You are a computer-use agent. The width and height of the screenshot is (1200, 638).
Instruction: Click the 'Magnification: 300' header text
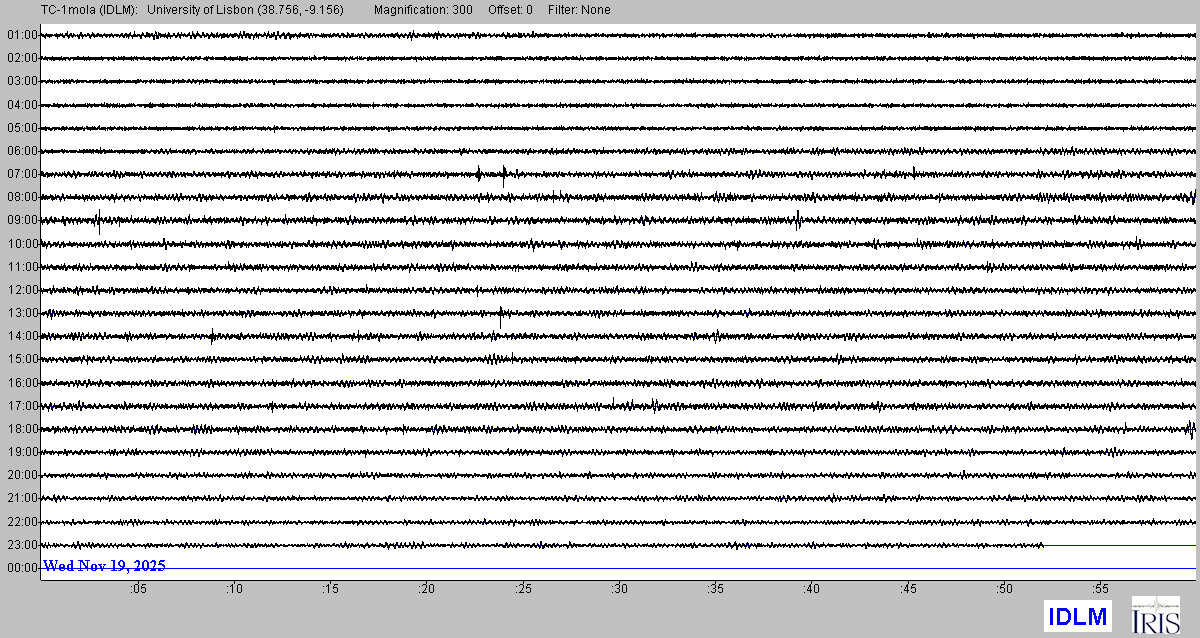pyautogui.click(x=424, y=10)
